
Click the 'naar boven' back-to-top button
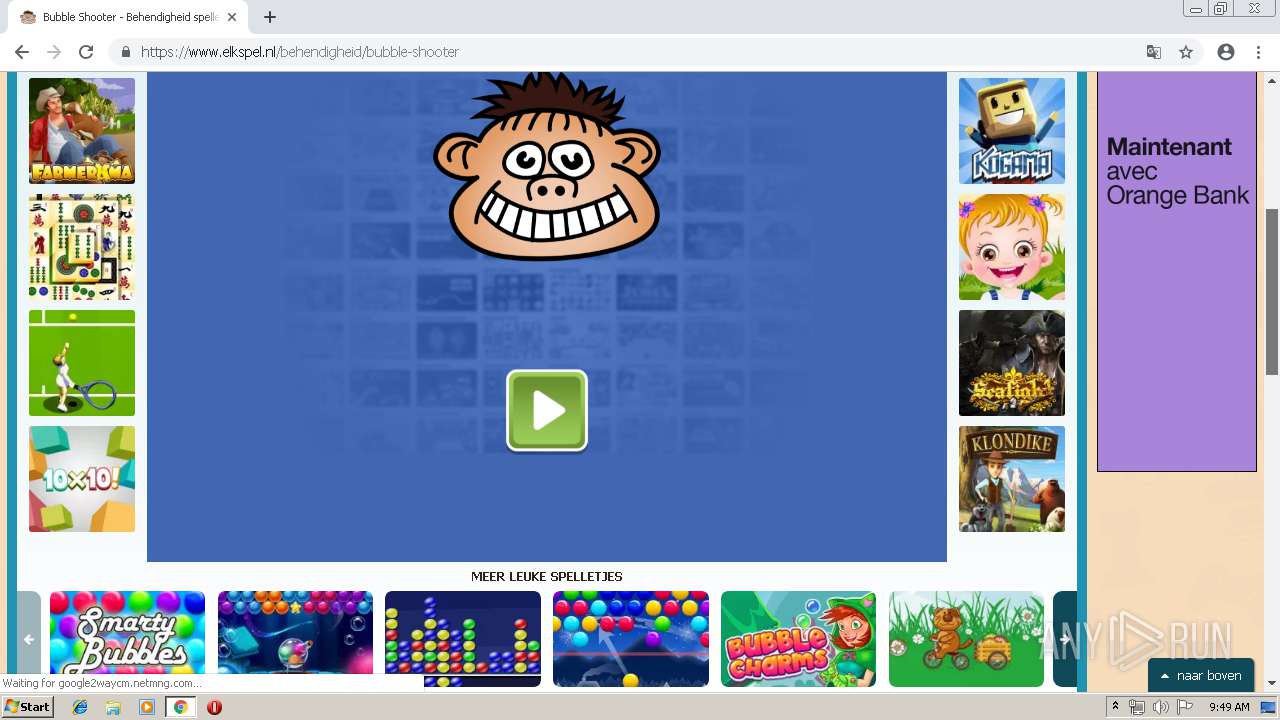[x=1201, y=675]
